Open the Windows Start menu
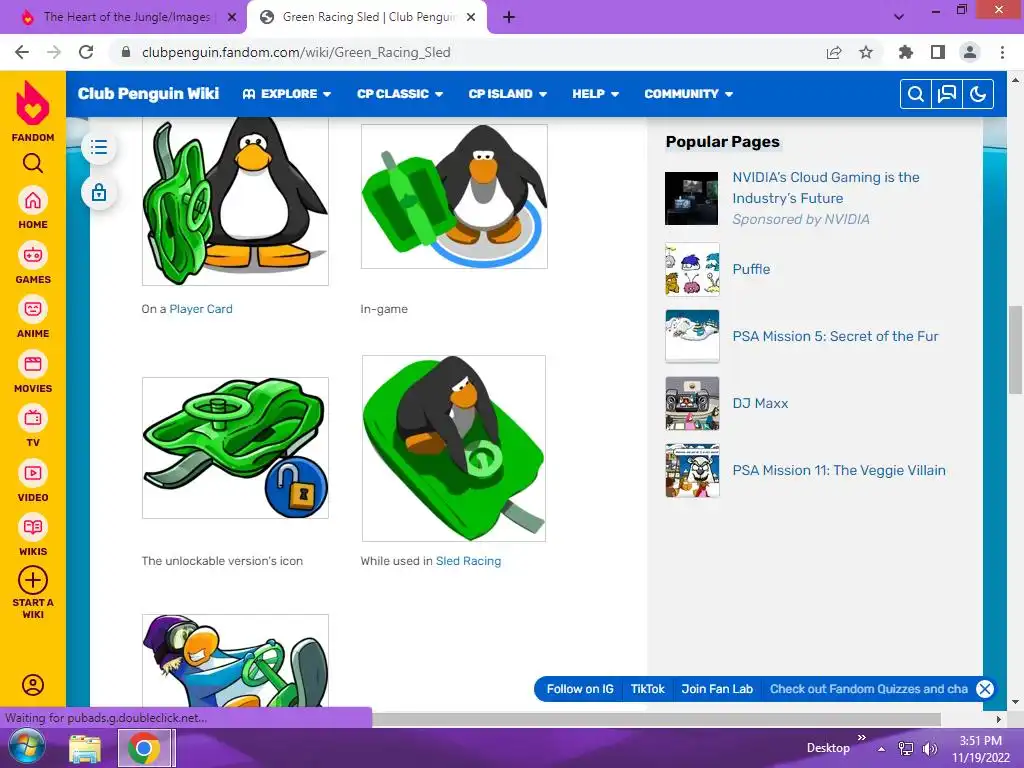 pyautogui.click(x=26, y=748)
